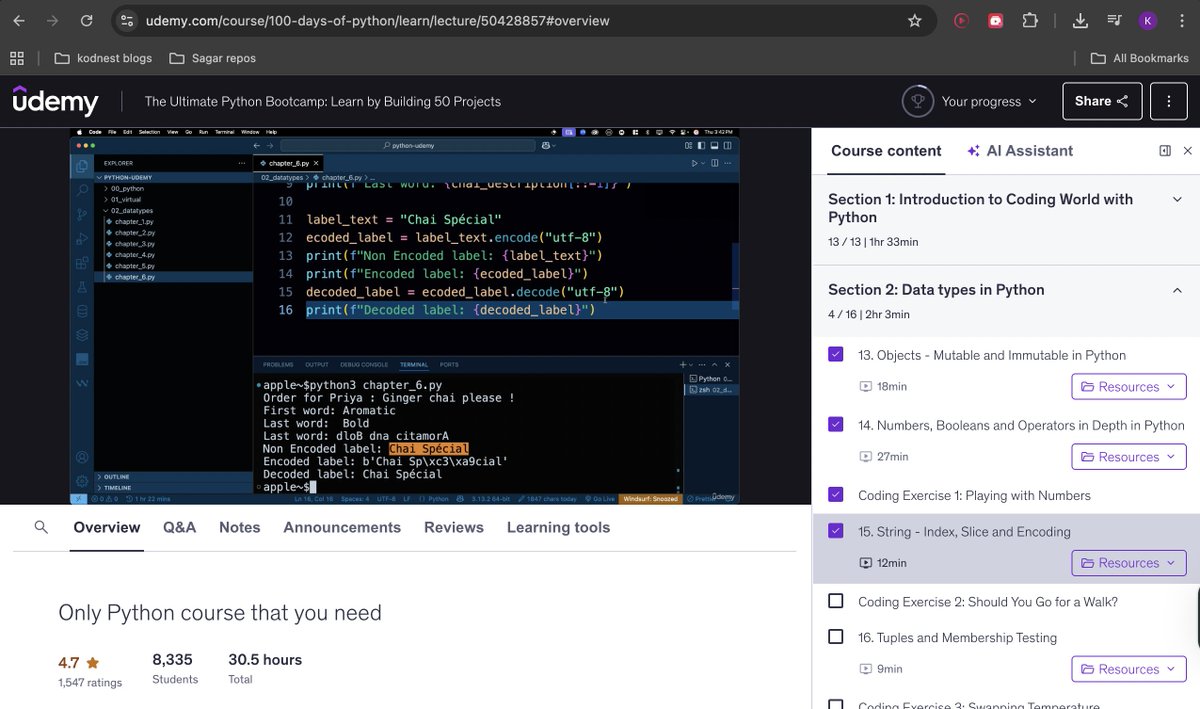Click the Ultimate Python Bootcamp course title
The height and width of the screenshot is (709, 1200).
pyautogui.click(x=323, y=101)
